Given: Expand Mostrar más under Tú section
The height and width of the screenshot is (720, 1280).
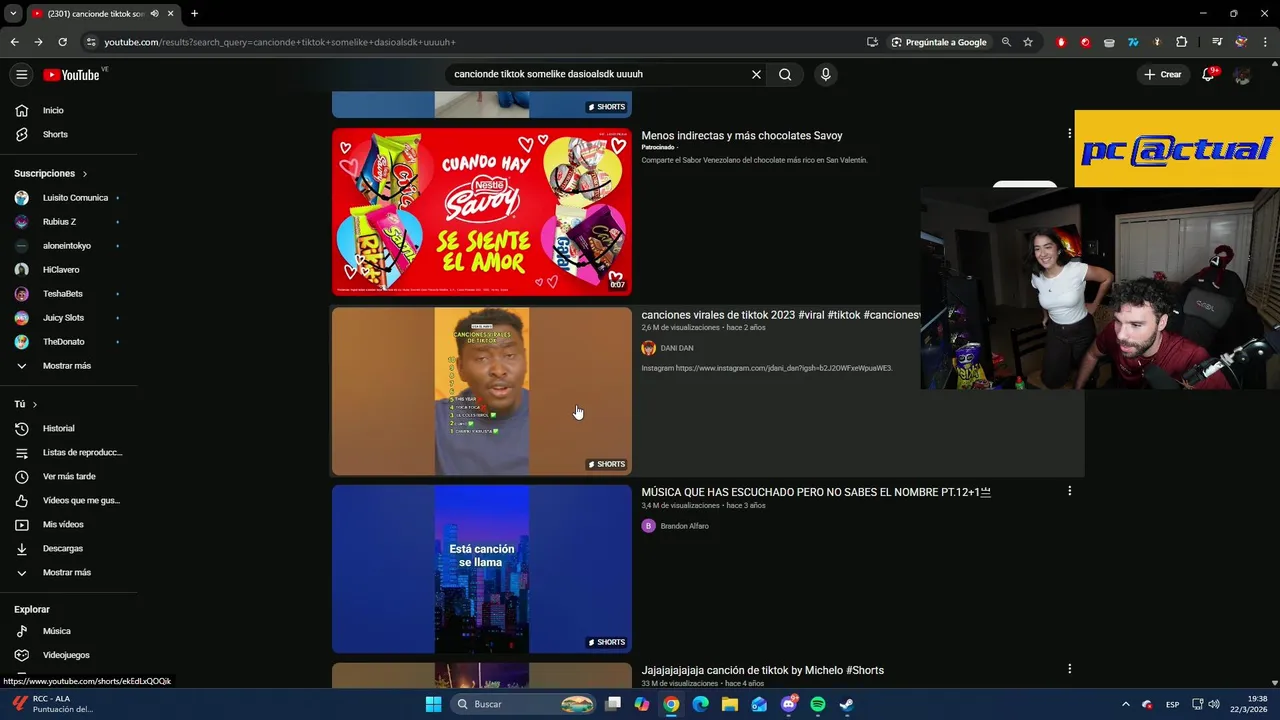Looking at the screenshot, I should [69, 572].
